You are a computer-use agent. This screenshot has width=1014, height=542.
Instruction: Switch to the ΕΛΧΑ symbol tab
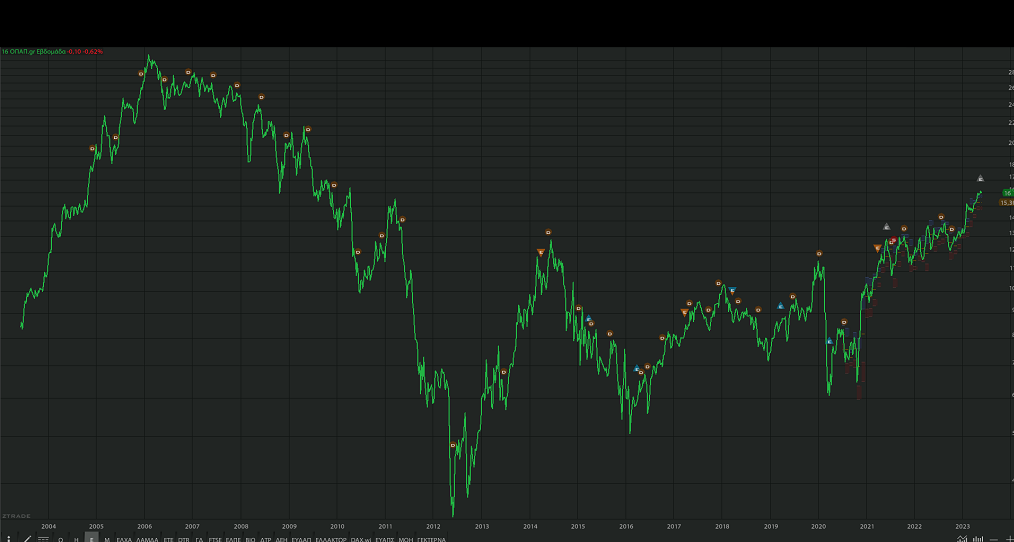(x=124, y=539)
